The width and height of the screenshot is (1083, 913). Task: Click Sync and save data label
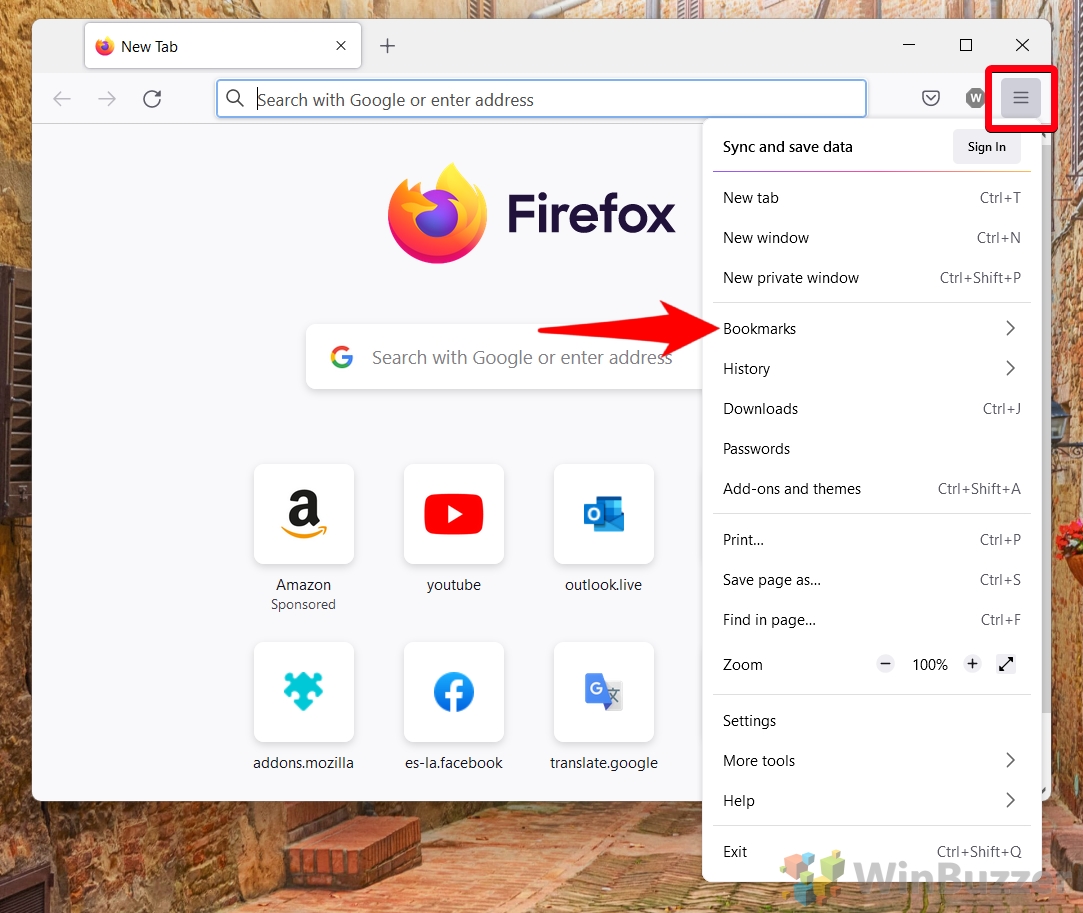[787, 146]
